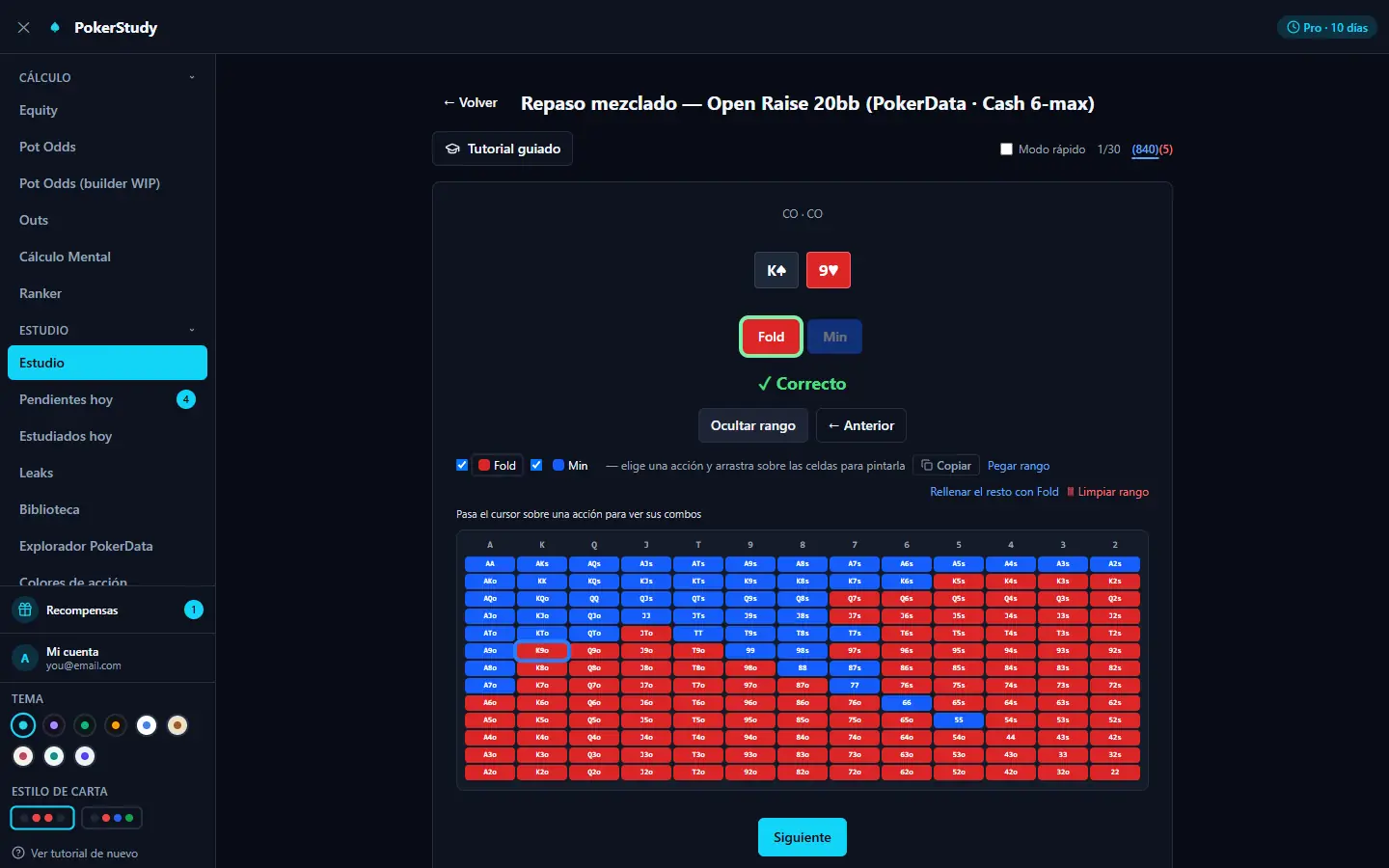This screenshot has width=1389, height=868.
Task: Select the Min paint action chip
Action: (x=570, y=466)
